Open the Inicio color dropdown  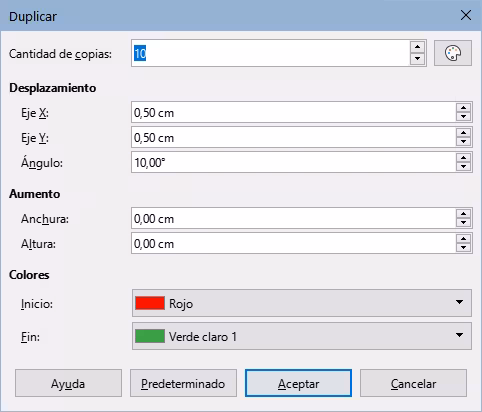[x=302, y=303]
